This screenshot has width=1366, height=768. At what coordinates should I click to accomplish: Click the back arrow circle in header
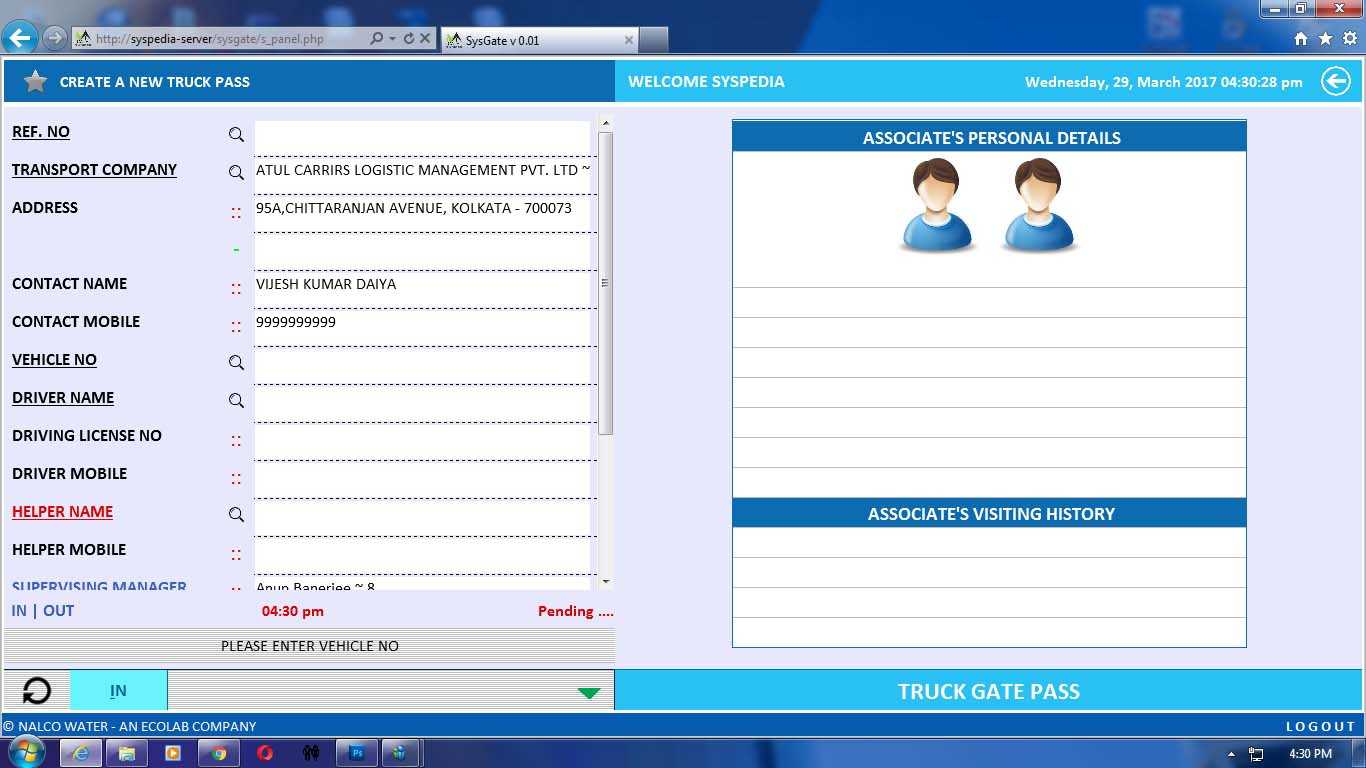(1335, 82)
